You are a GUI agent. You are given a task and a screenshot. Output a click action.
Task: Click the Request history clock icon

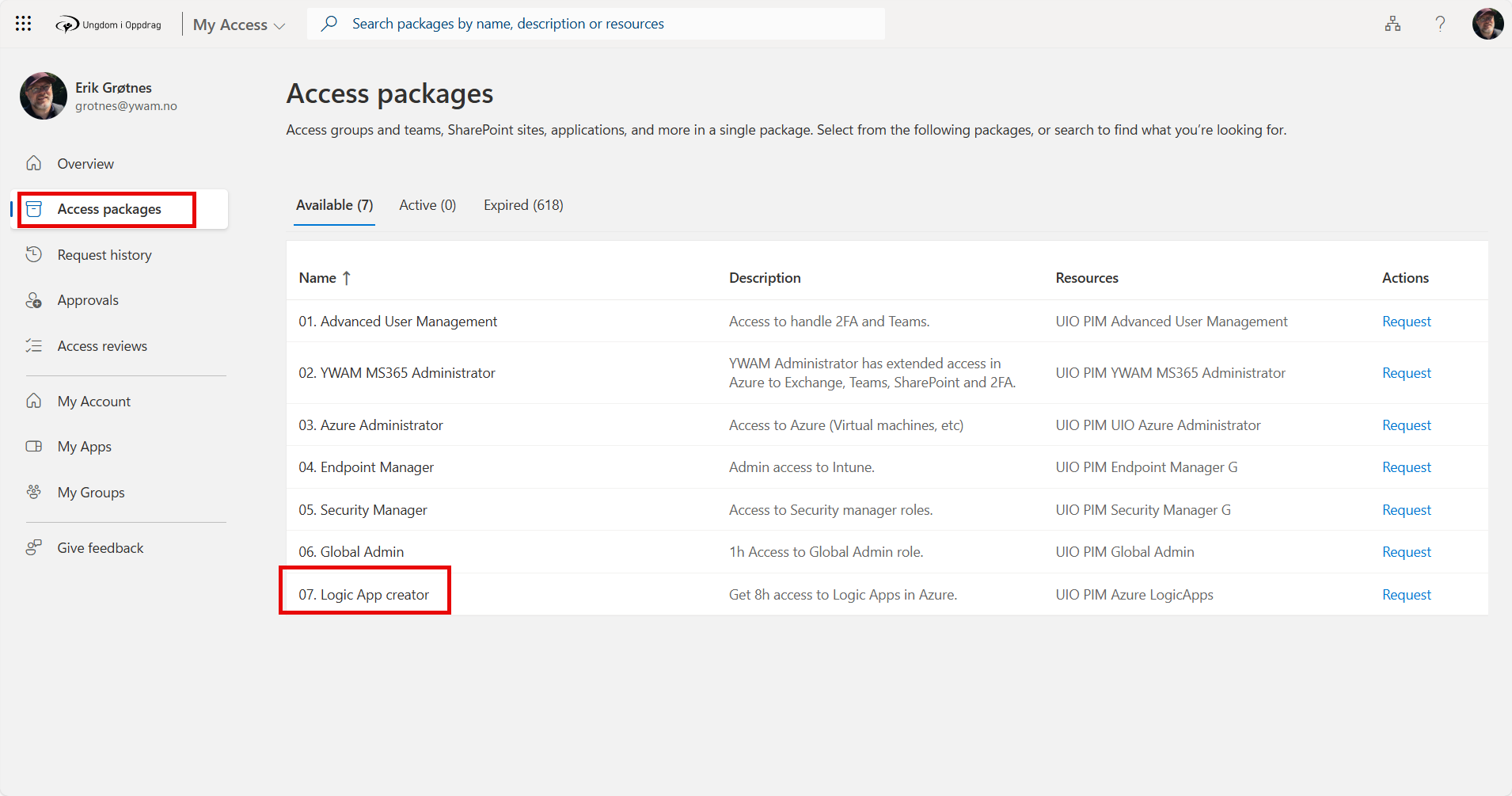(x=34, y=254)
